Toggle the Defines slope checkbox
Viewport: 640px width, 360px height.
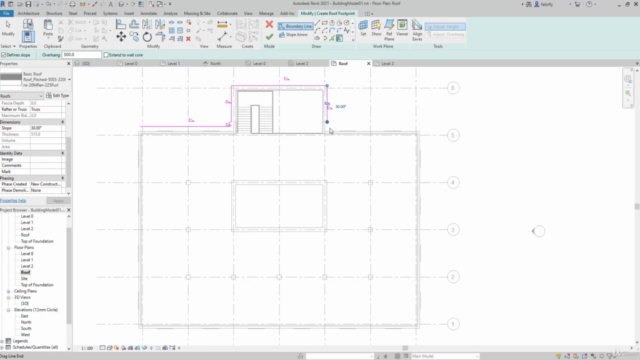pos(4,55)
